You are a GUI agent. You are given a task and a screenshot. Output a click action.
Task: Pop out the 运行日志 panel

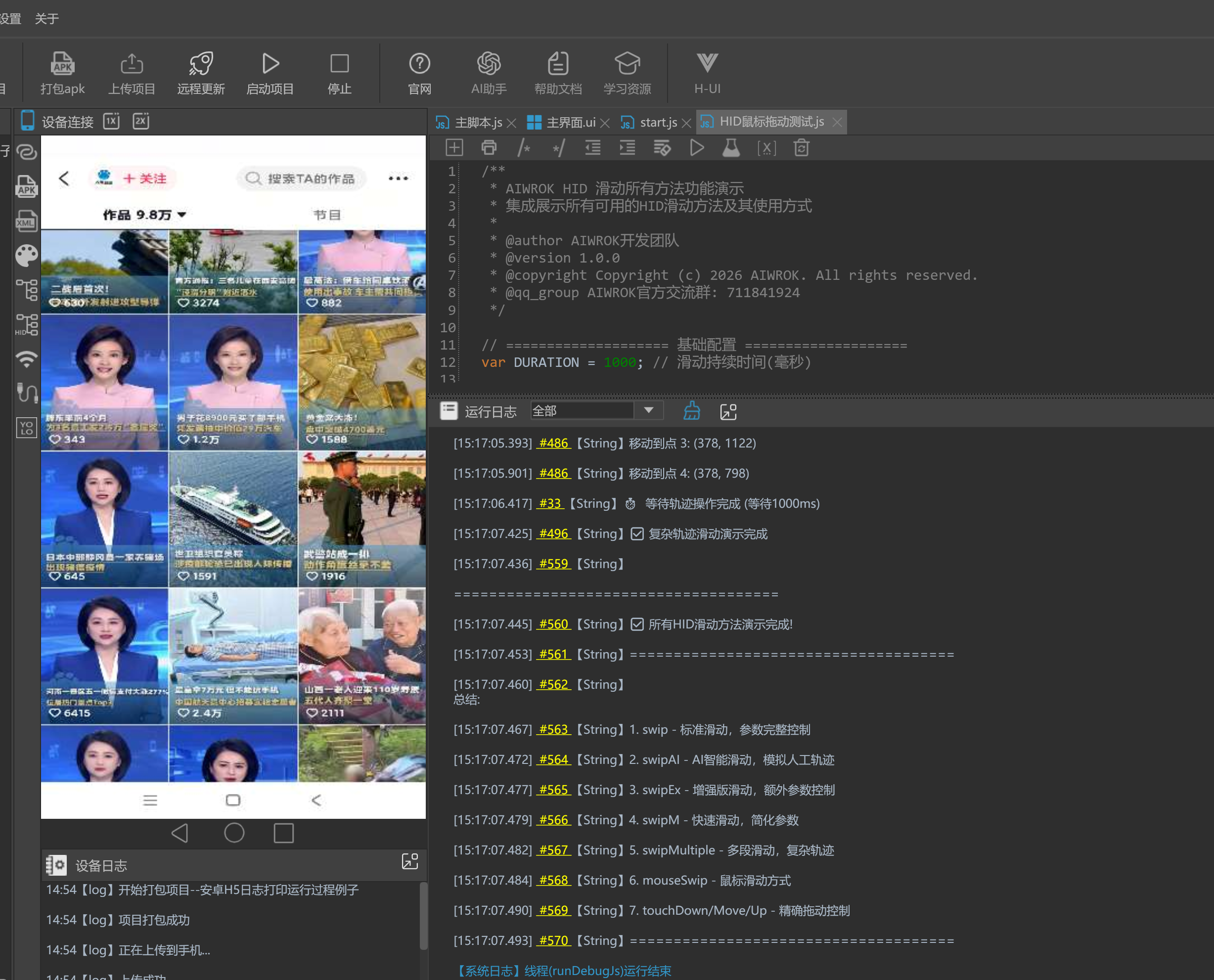728,412
